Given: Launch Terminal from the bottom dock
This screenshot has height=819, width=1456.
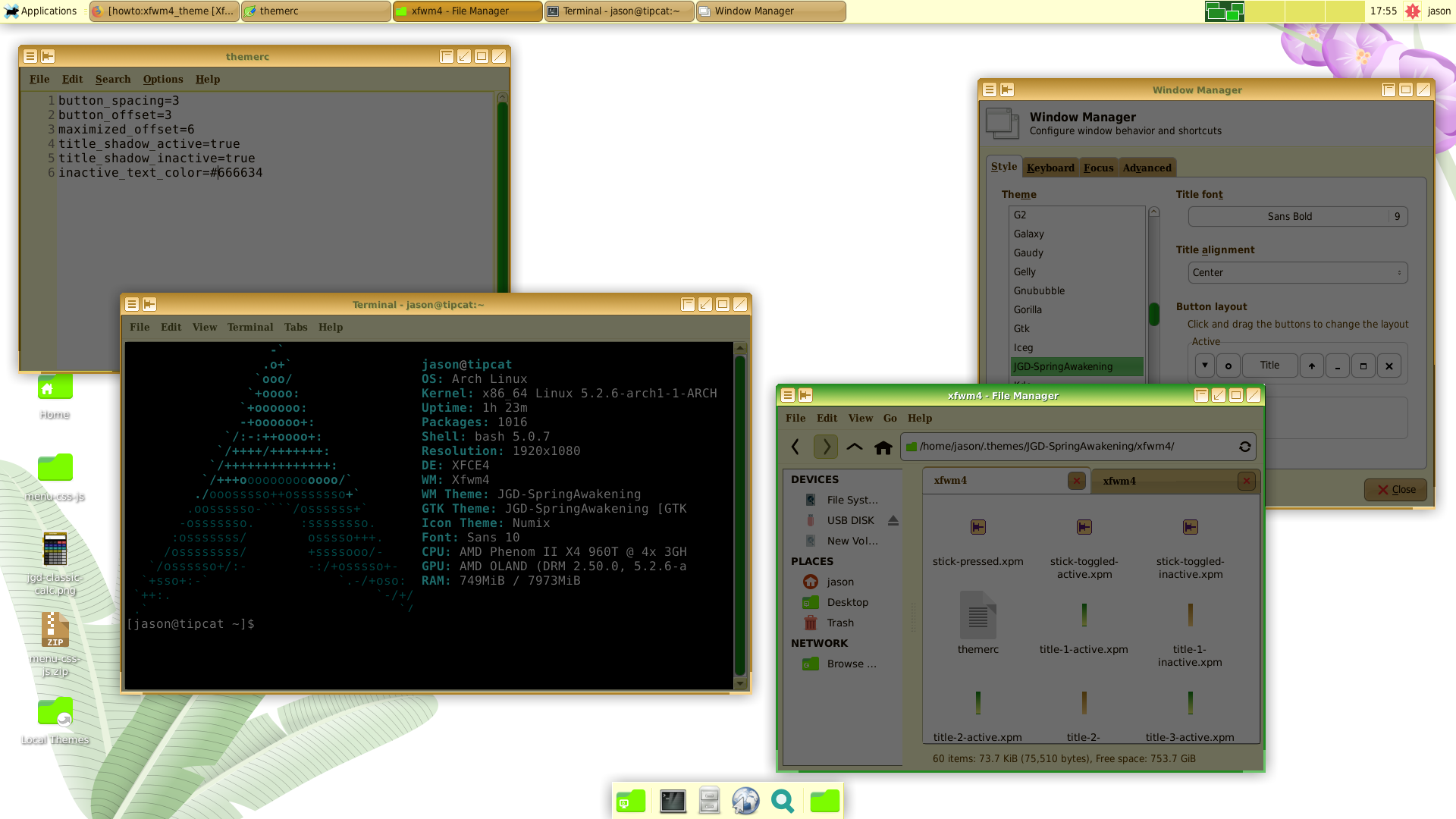Looking at the screenshot, I should pos(673,801).
